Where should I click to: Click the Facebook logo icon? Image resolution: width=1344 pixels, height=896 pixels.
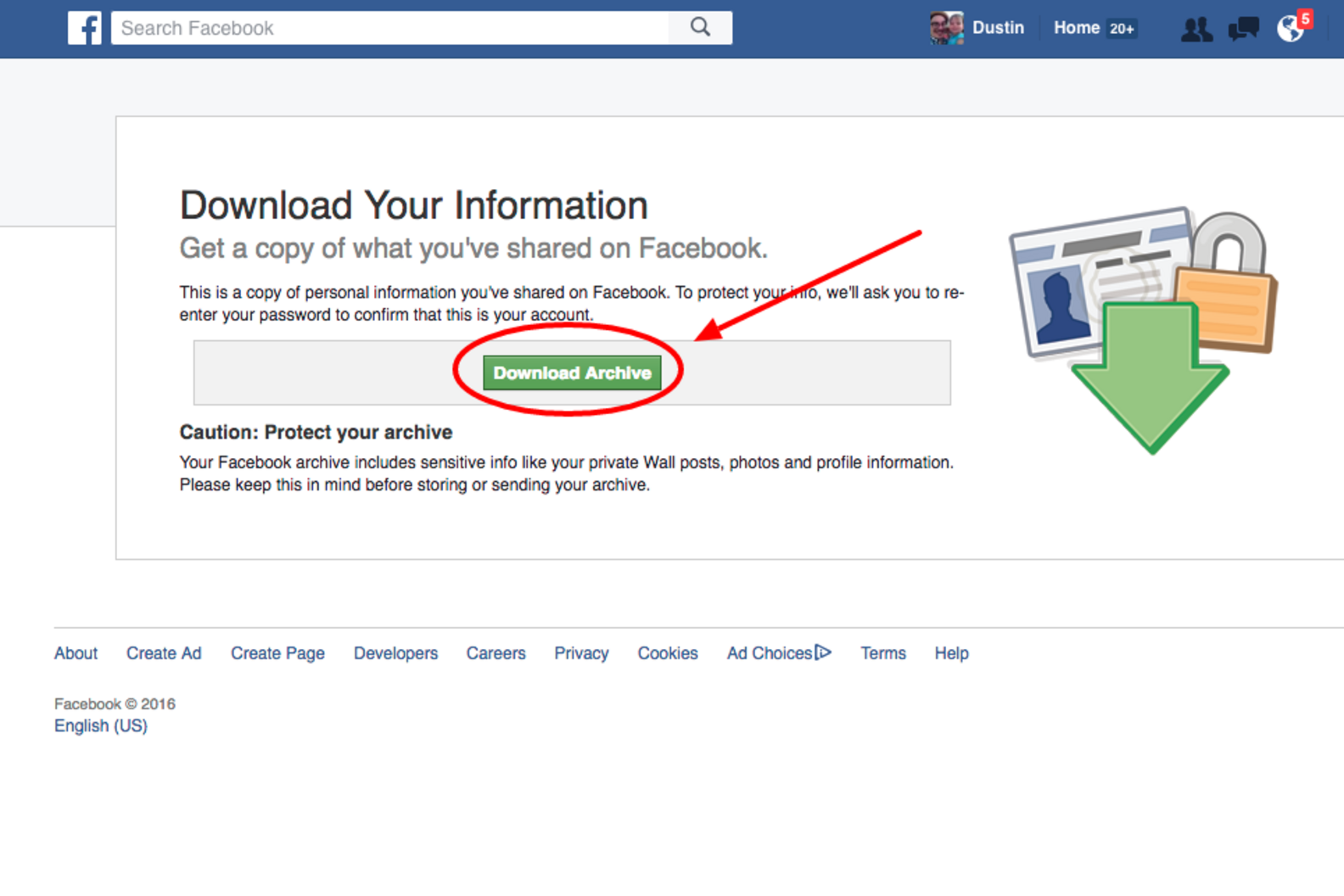pos(84,28)
